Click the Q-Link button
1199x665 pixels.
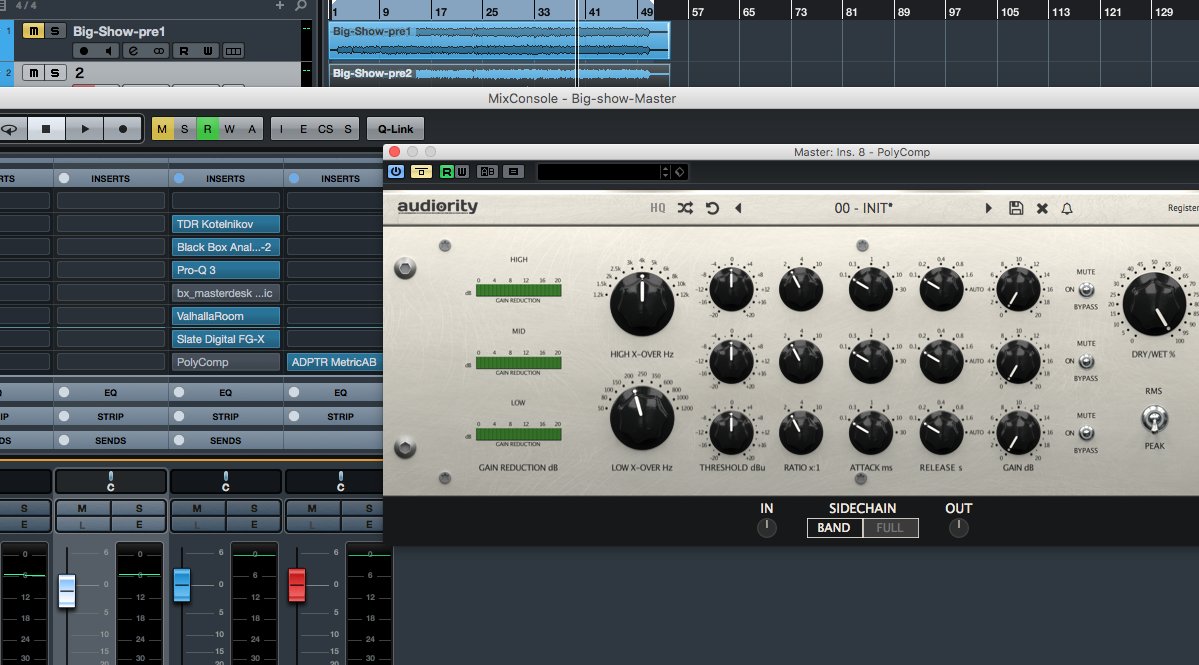[x=395, y=129]
